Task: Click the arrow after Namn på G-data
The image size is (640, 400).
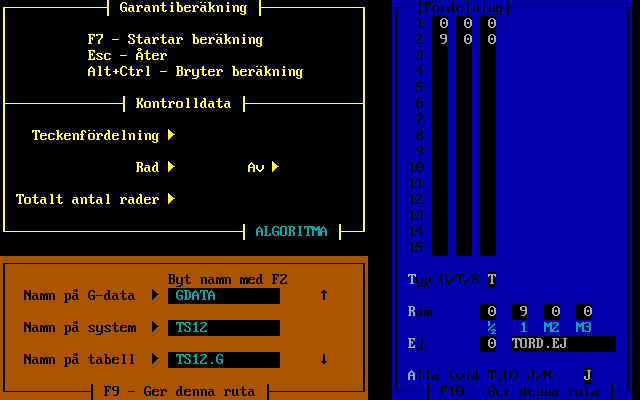Action: point(156,295)
